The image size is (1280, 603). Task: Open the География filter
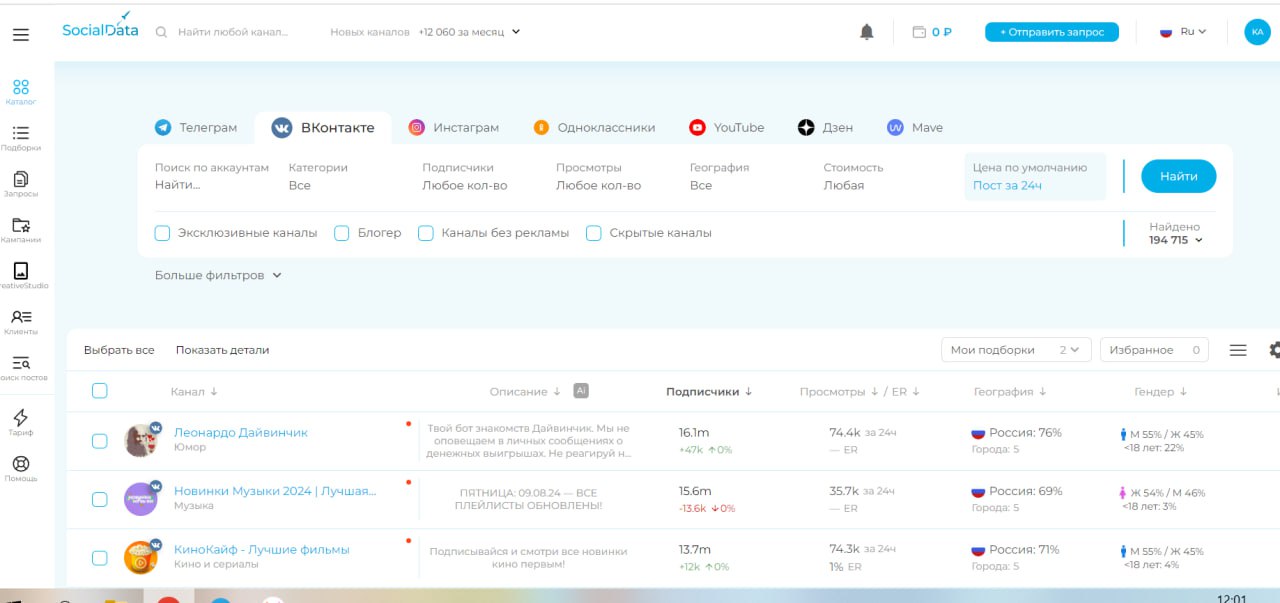click(x=719, y=176)
